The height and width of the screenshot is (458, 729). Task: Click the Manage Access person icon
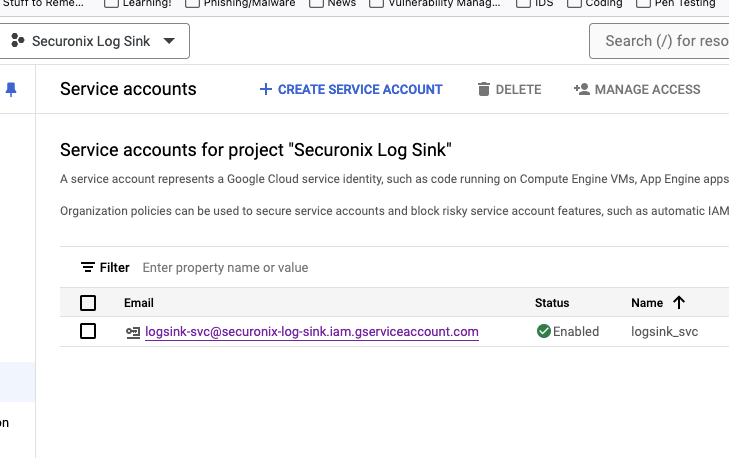pyautogui.click(x=582, y=89)
